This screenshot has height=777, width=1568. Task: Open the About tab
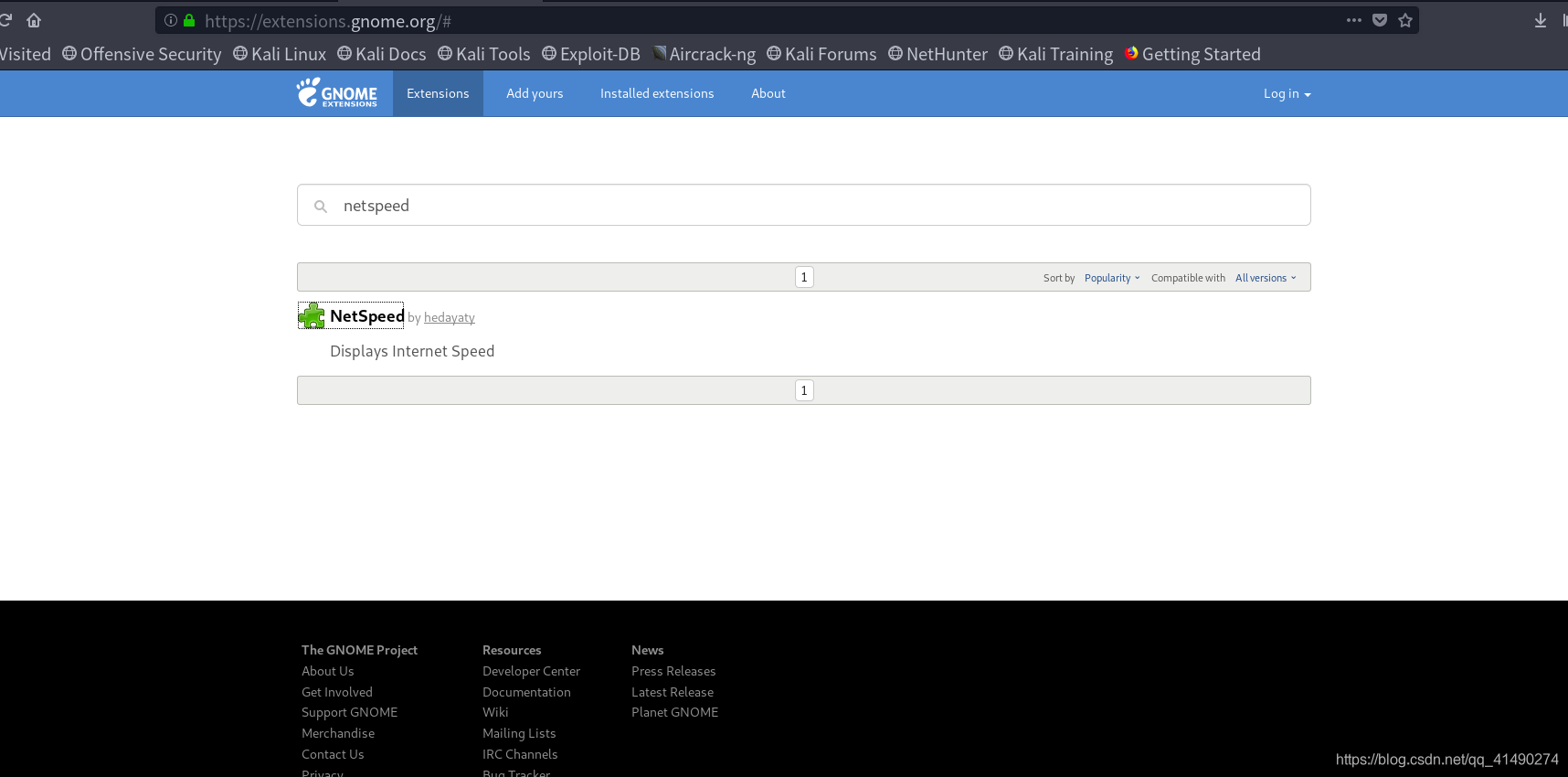tap(768, 93)
